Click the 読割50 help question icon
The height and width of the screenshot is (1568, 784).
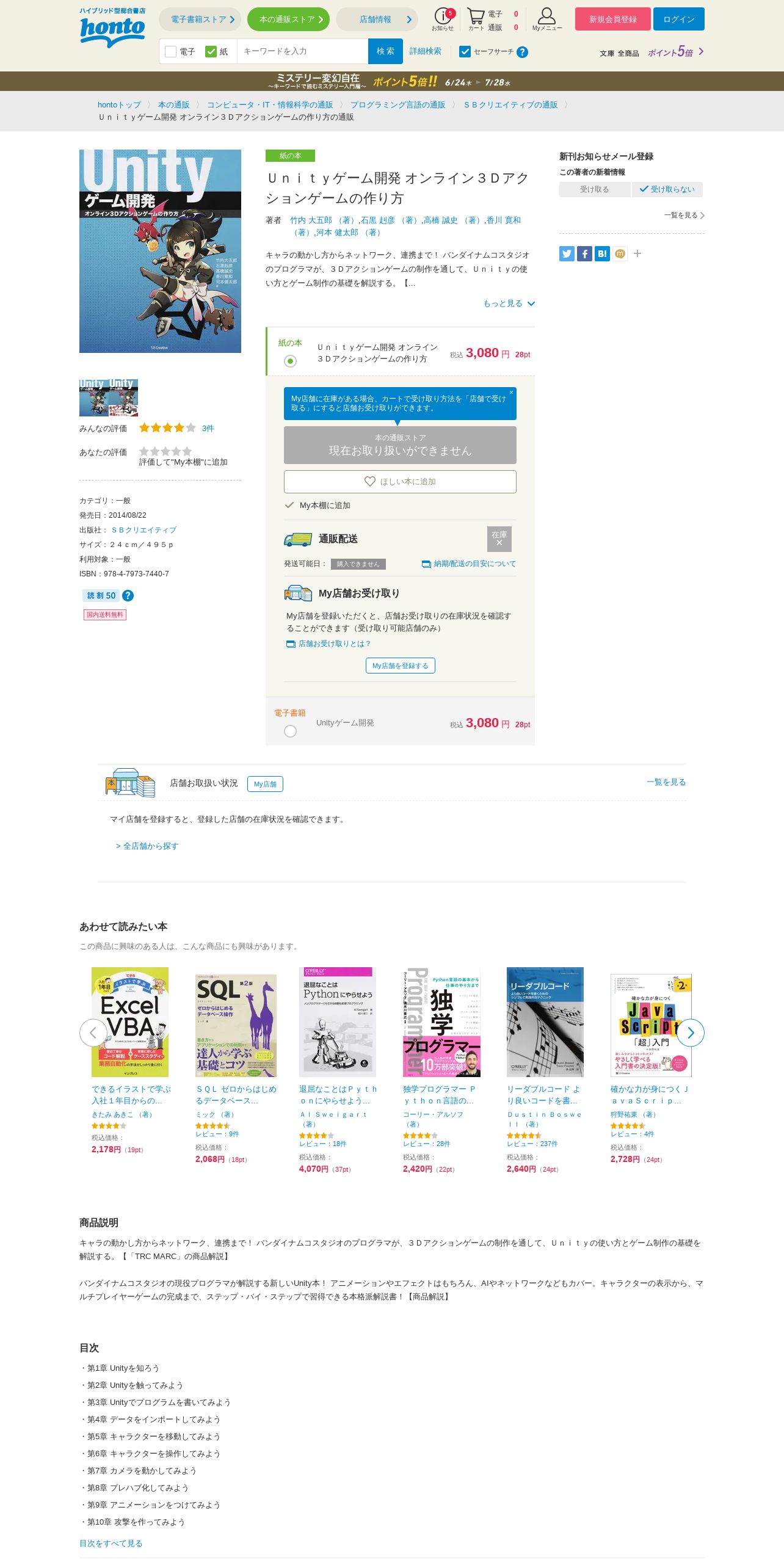(128, 595)
